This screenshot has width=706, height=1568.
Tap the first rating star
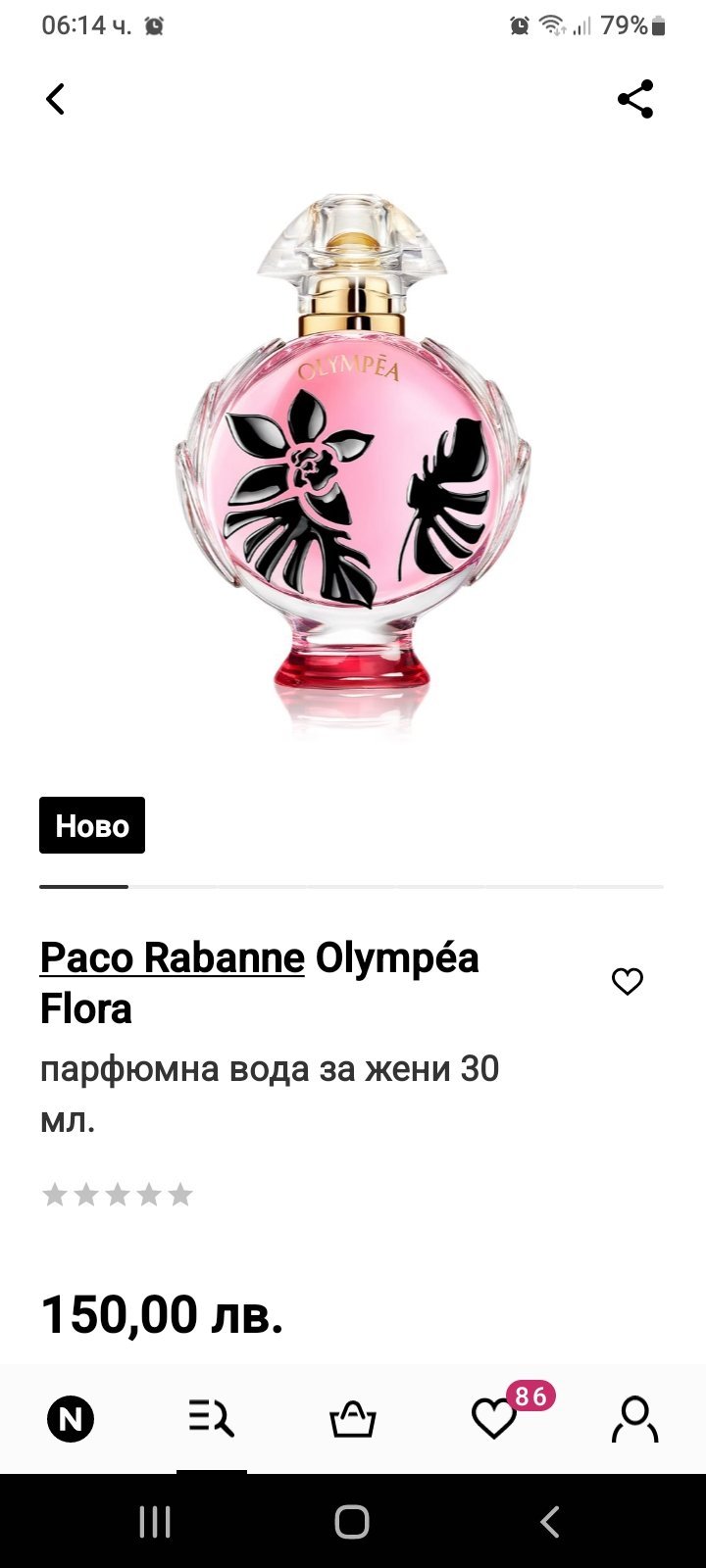pos(55,1195)
